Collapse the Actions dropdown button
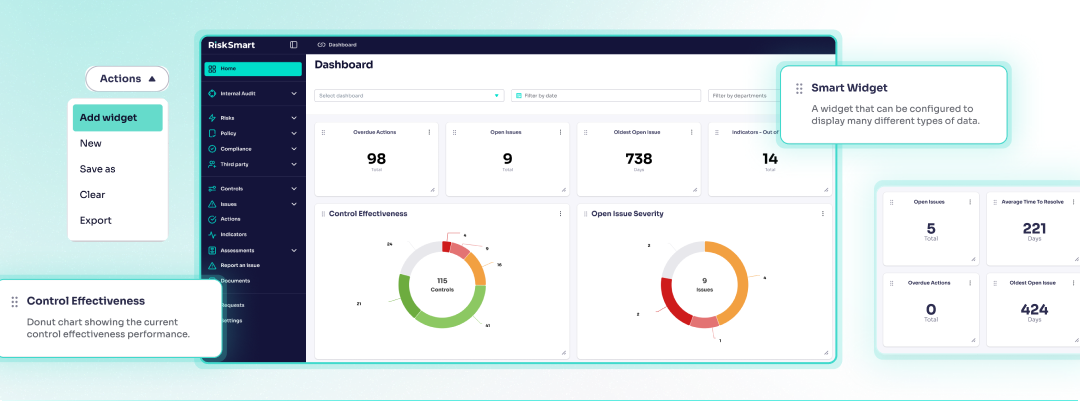Viewport: 1080px width, 401px height. [x=127, y=79]
